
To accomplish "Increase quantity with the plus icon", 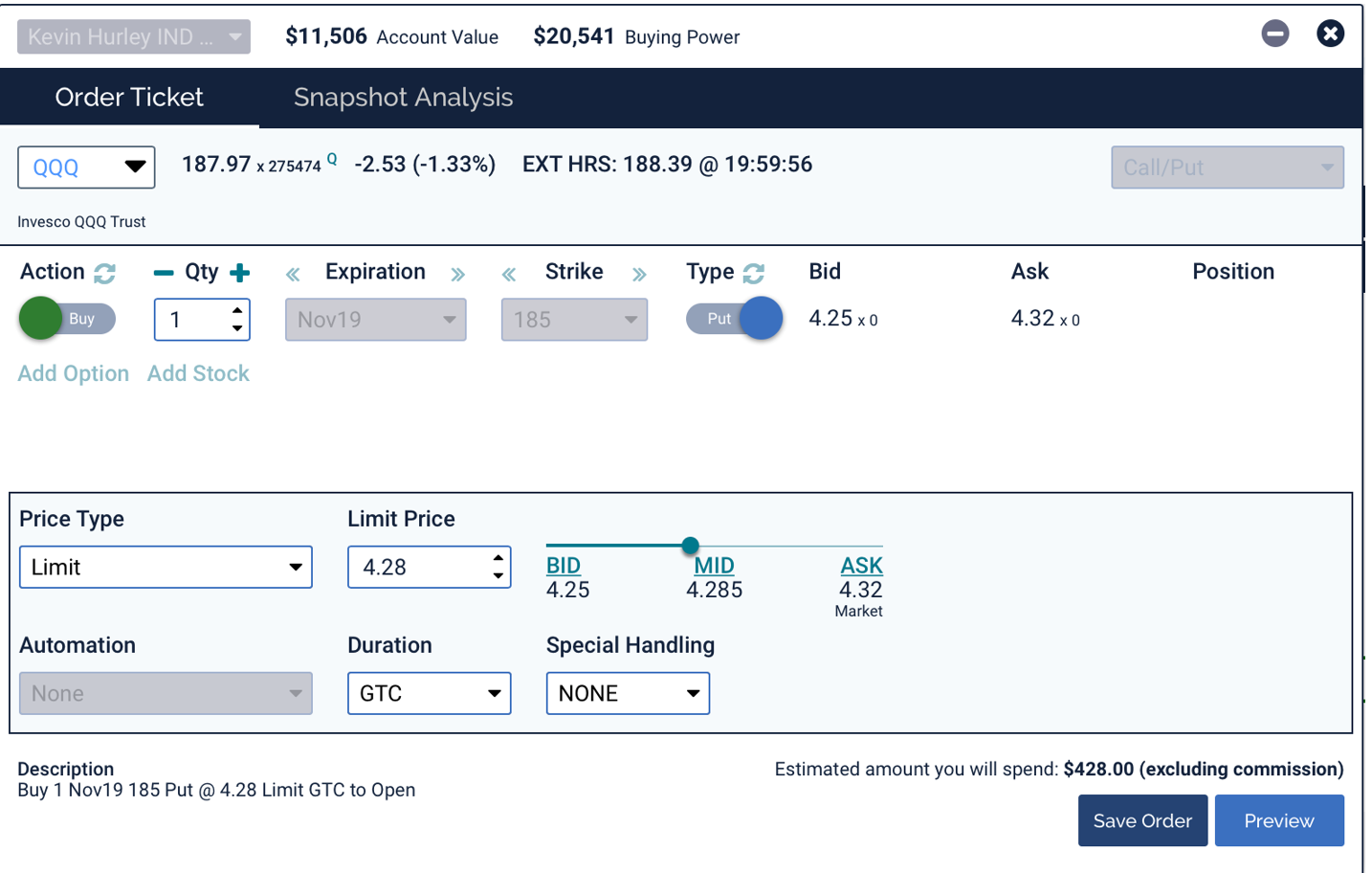I will tap(240, 274).
